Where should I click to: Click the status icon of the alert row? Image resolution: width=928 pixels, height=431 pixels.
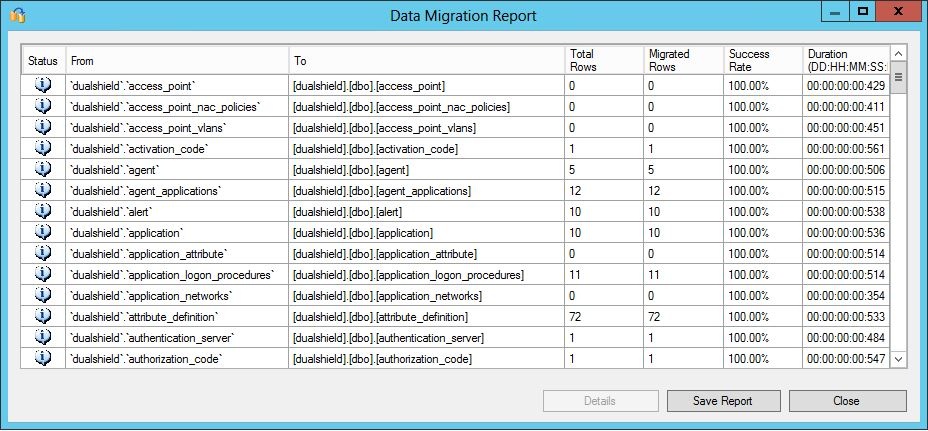(43, 211)
